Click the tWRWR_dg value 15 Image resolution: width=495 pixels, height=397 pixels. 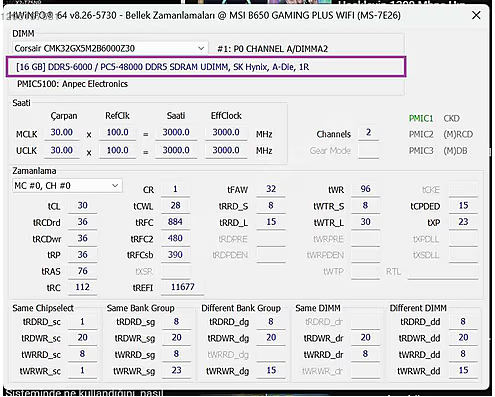point(271,371)
